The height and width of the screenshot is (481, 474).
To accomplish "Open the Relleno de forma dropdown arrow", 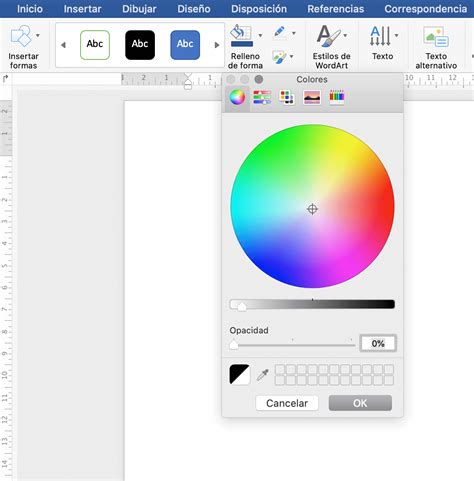I will point(260,35).
